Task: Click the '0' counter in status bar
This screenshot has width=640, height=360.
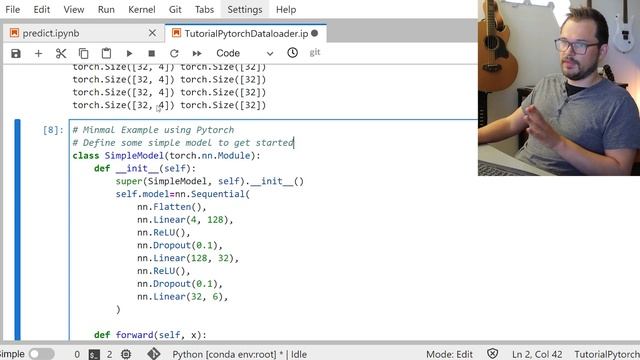Action: coord(77,354)
